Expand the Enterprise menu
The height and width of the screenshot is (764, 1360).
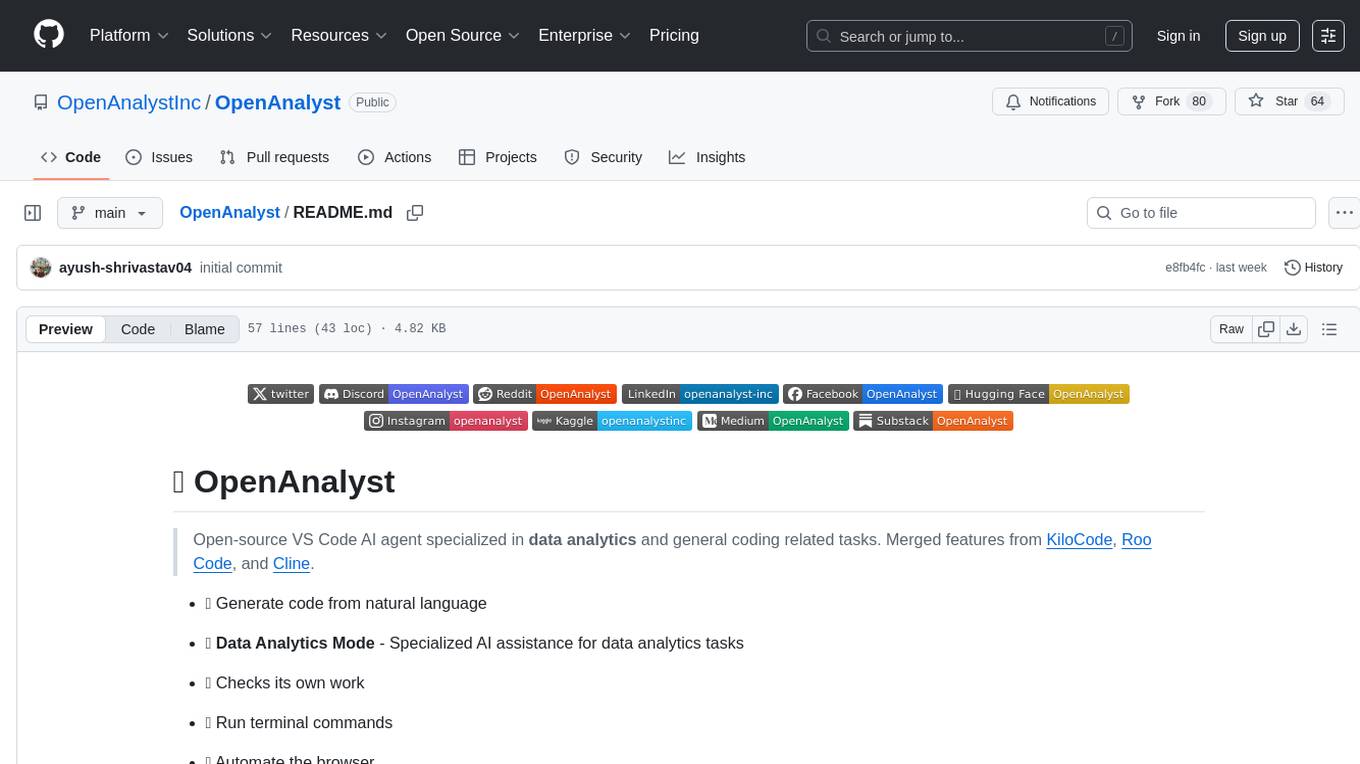tap(585, 35)
